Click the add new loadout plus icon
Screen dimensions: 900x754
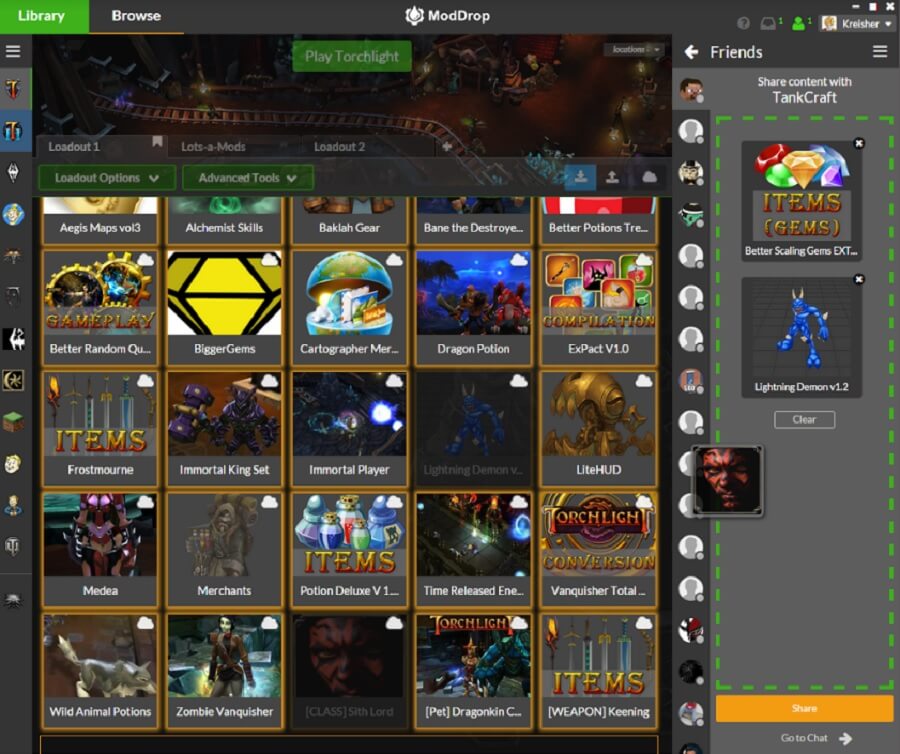pos(447,147)
